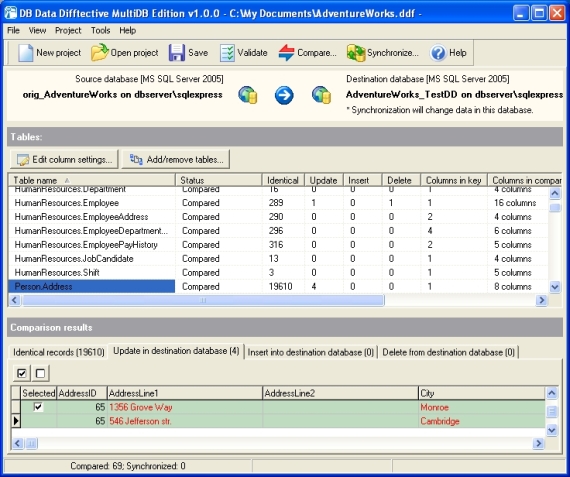Click the Identical column header

(283, 180)
